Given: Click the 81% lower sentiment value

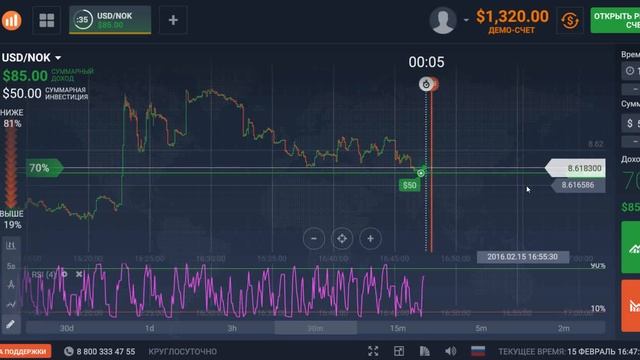Looking at the screenshot, I should tap(12, 124).
